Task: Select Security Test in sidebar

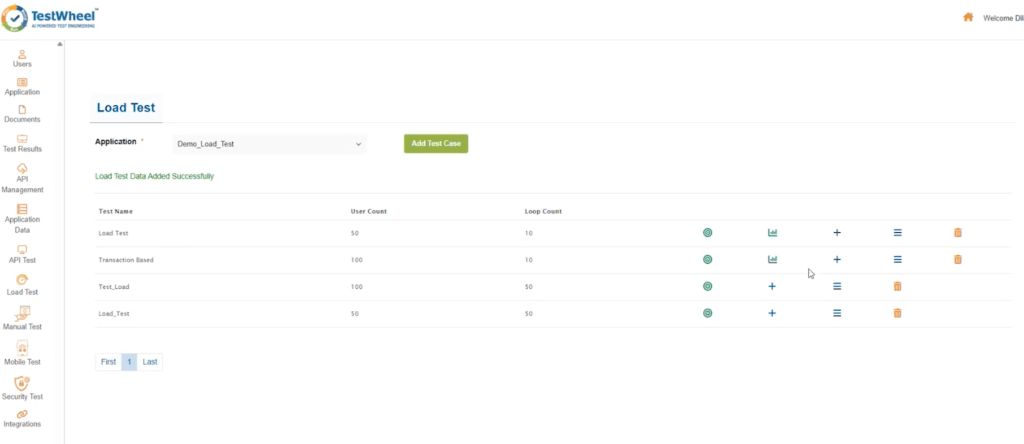Action: pyautogui.click(x=22, y=388)
